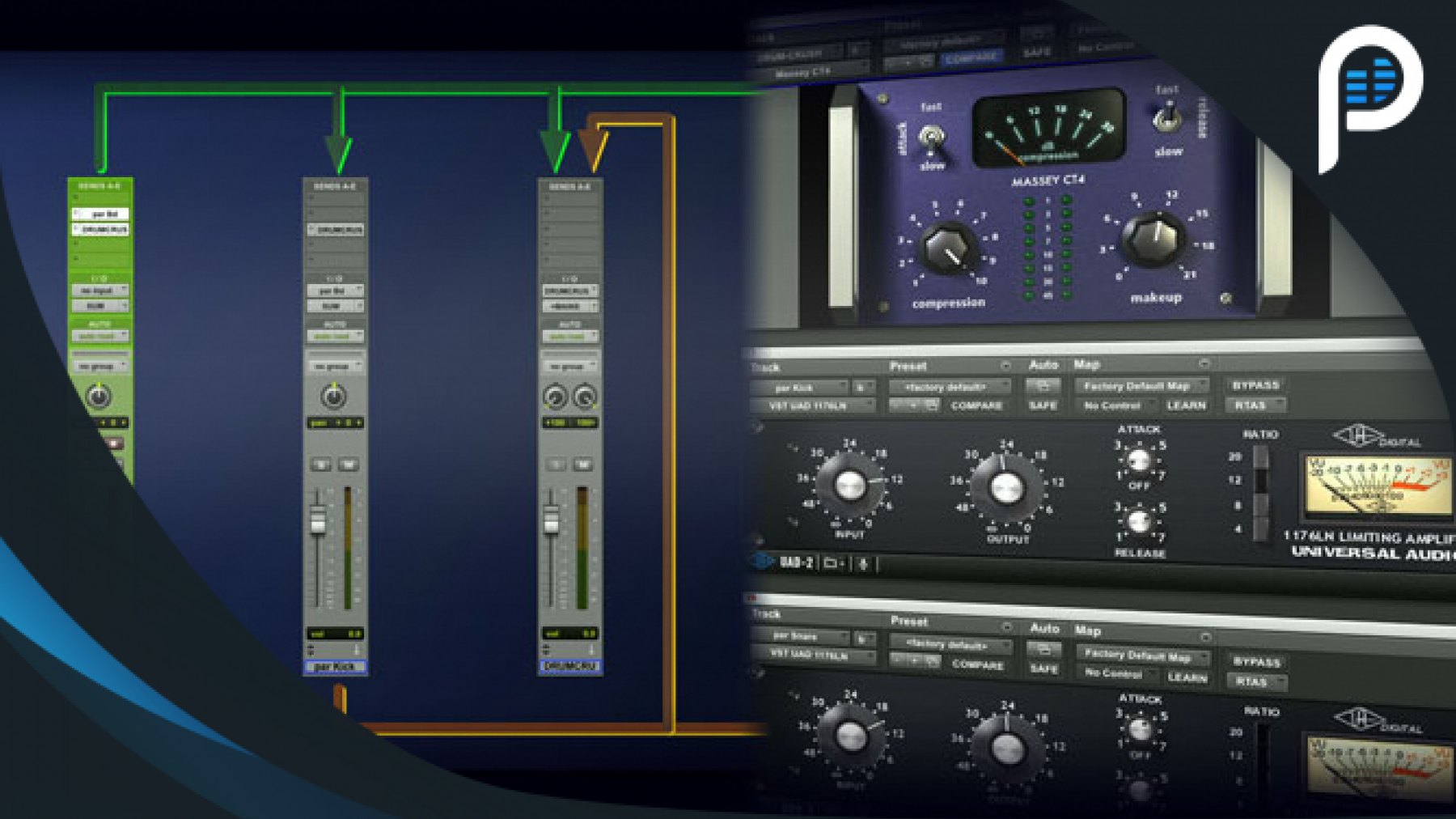Click the DRUMCRUS send slot on the green channel strip
The image size is (1456, 819).
(x=100, y=230)
